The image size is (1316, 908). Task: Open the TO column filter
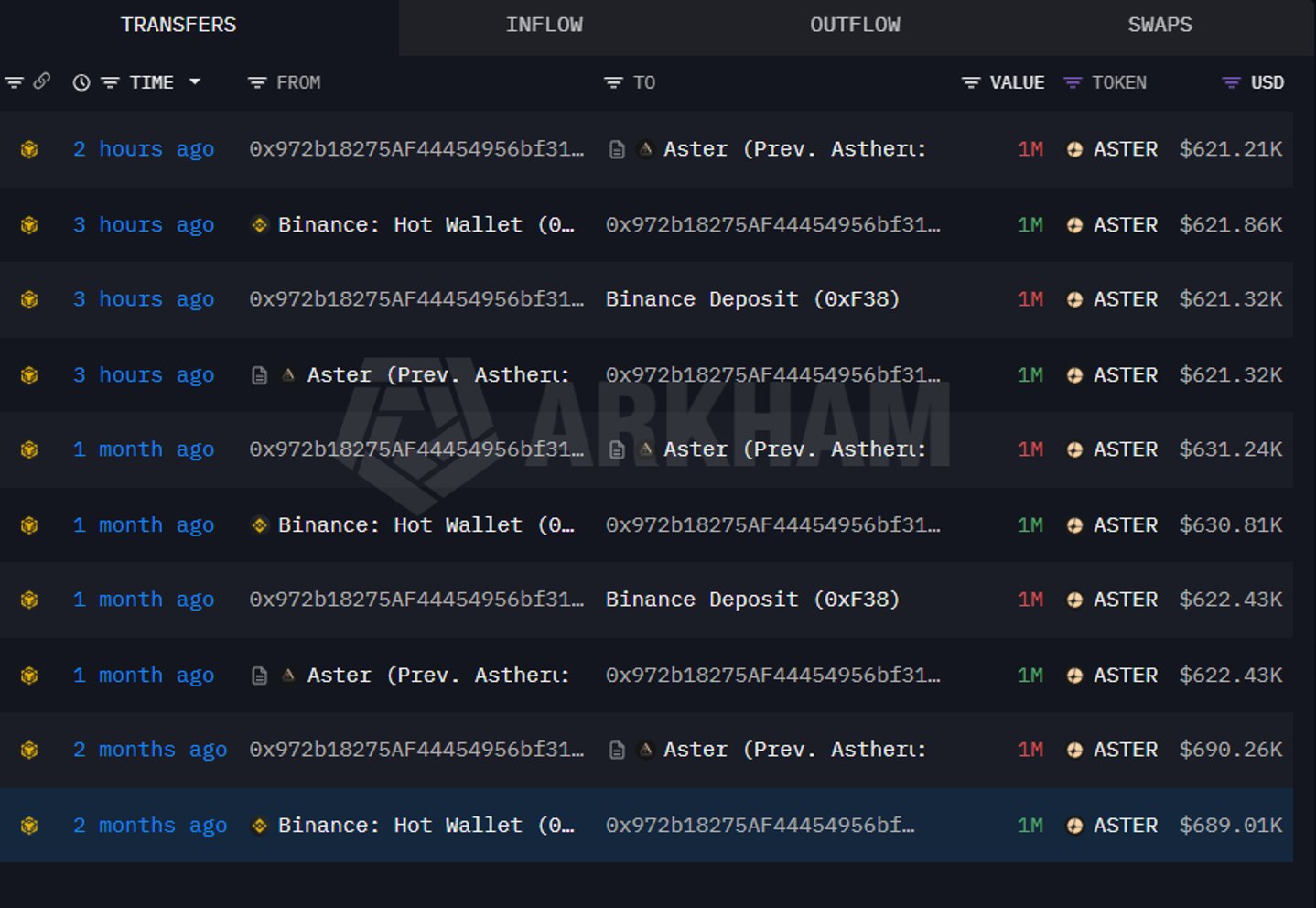[x=613, y=82]
